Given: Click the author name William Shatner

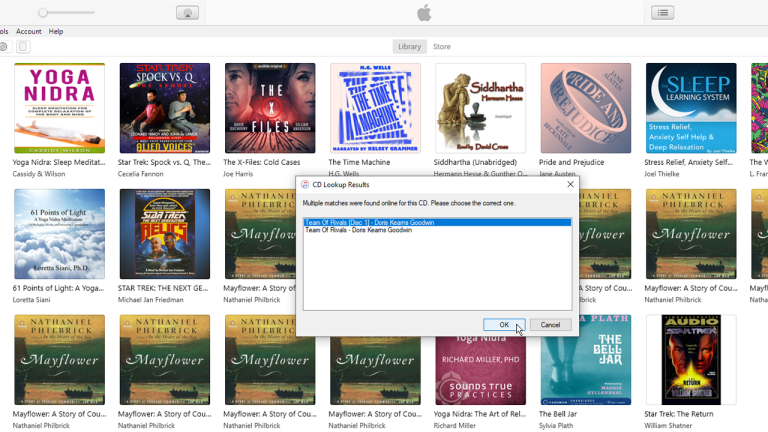Looking at the screenshot, I should pos(668,426).
